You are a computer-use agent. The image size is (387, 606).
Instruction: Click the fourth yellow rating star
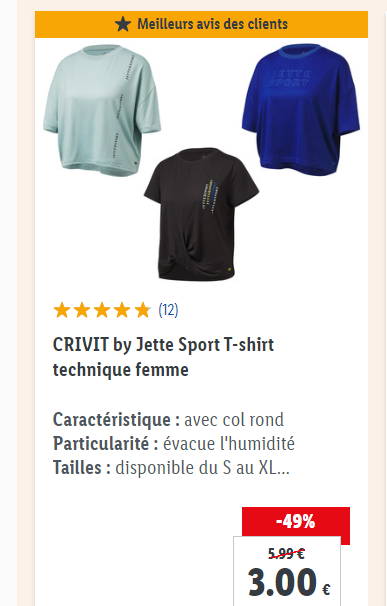[122, 310]
